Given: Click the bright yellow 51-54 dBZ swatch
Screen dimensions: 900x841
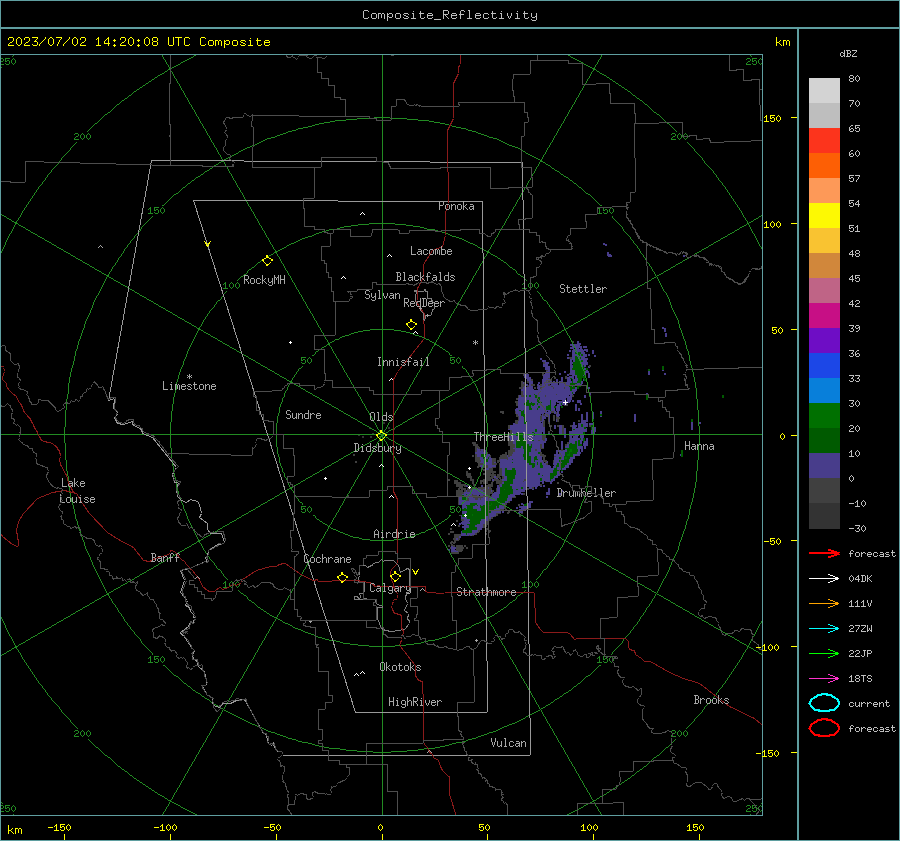Looking at the screenshot, I should point(824,216).
